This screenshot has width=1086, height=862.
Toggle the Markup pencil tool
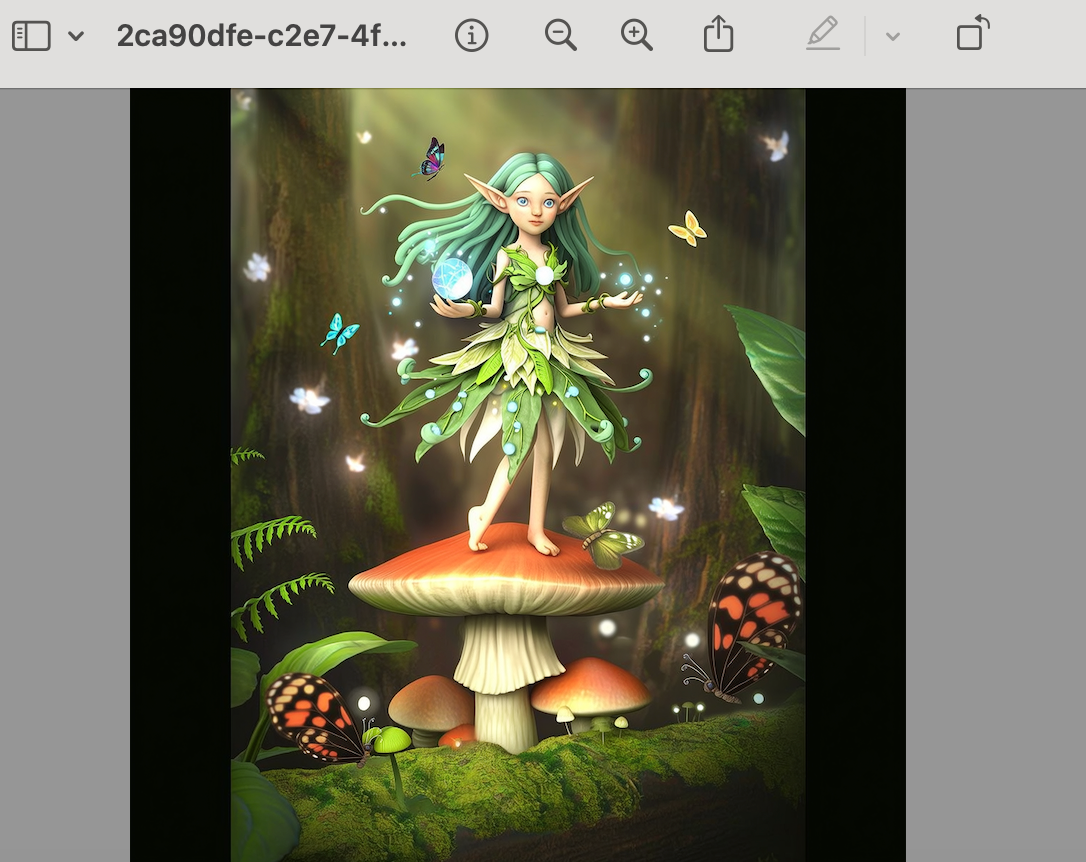pos(823,34)
